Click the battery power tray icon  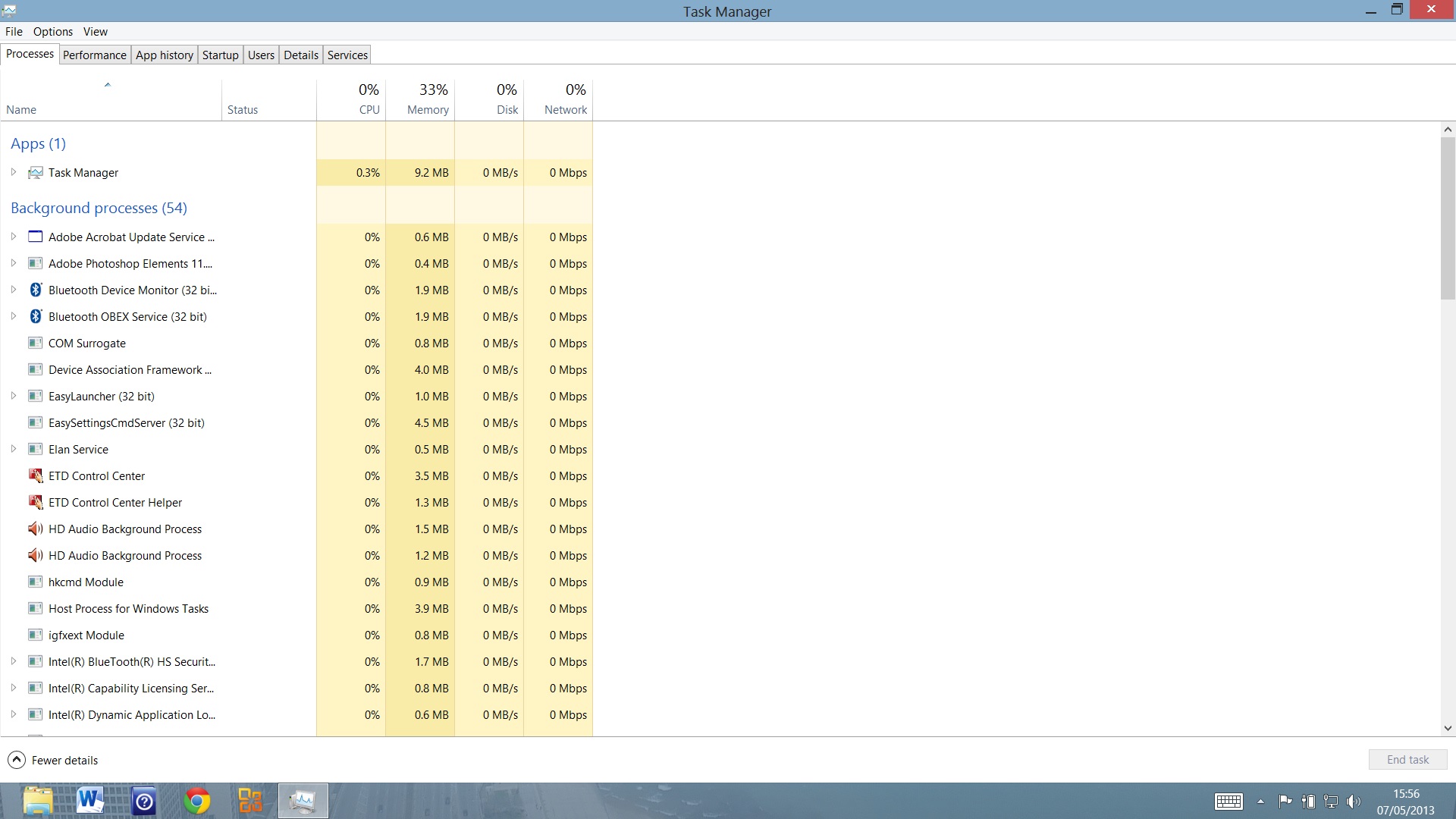tap(1308, 801)
